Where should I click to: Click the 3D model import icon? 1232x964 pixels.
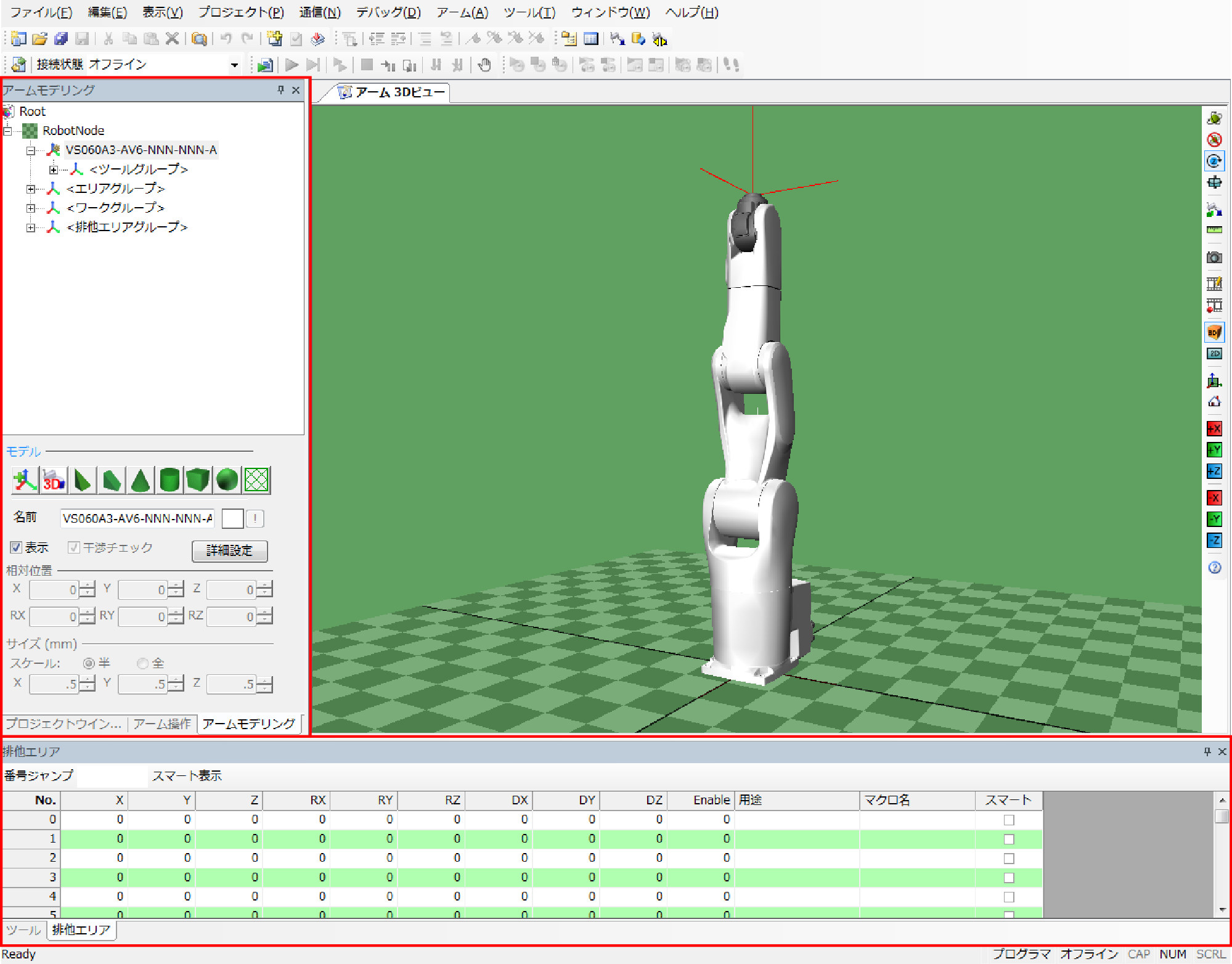(54, 480)
